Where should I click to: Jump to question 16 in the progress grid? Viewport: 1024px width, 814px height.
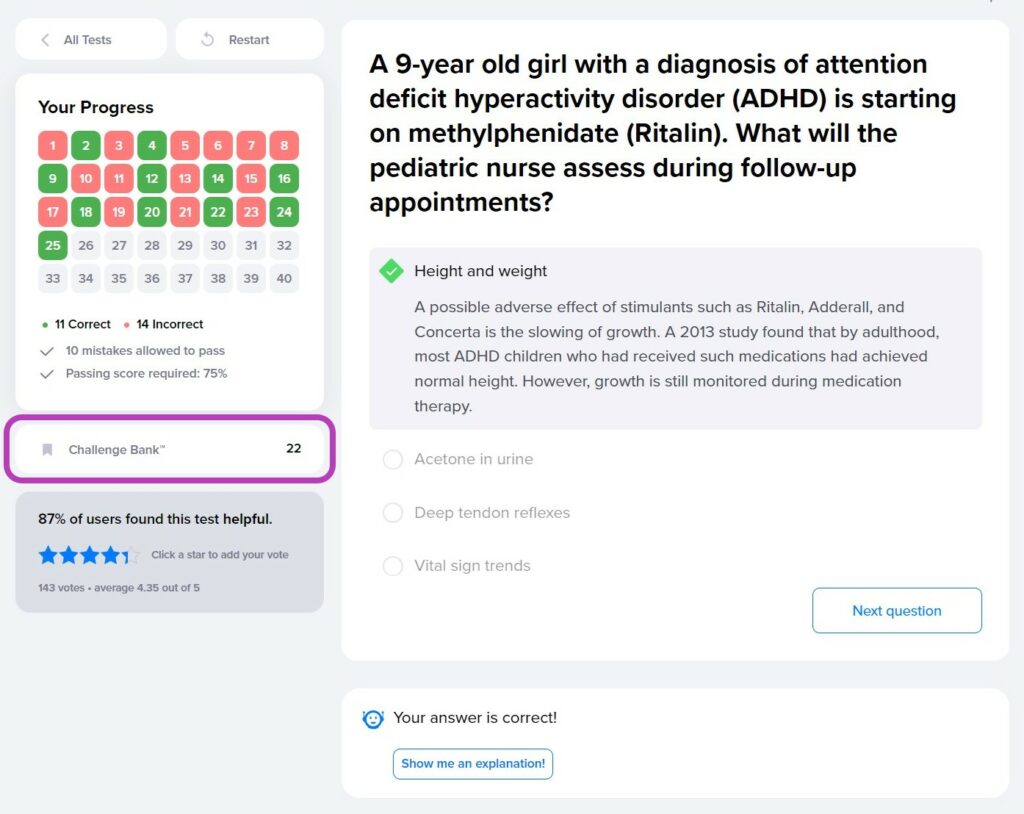[x=284, y=178]
